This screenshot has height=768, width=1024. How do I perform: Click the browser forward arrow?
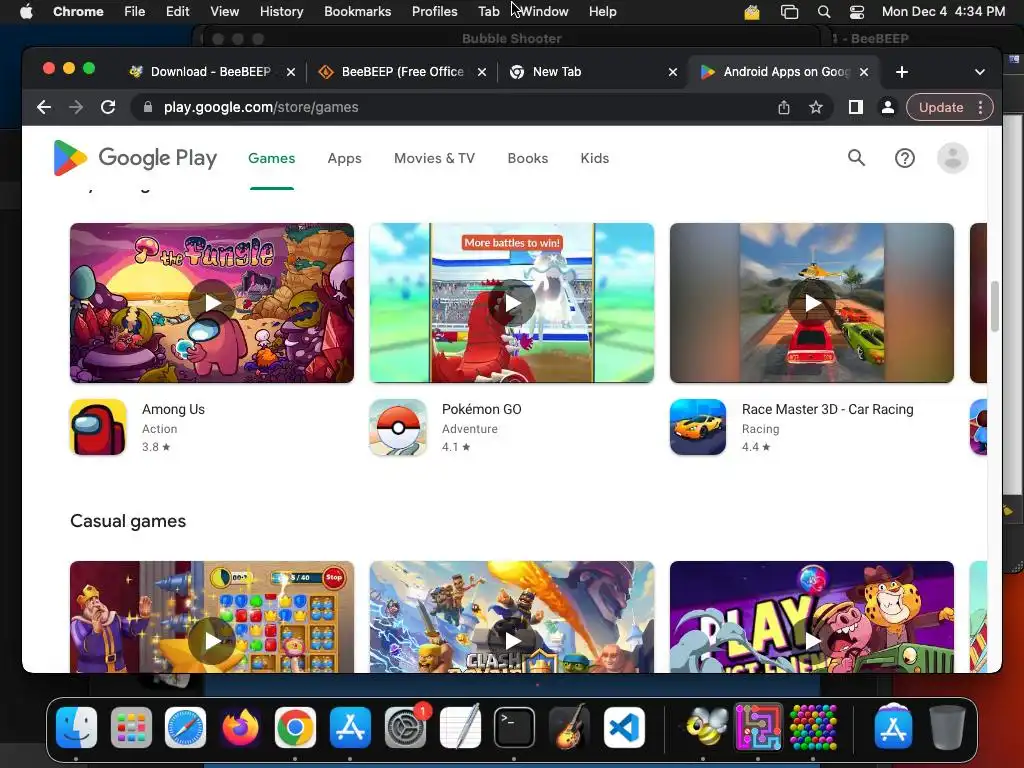pyautogui.click(x=76, y=107)
